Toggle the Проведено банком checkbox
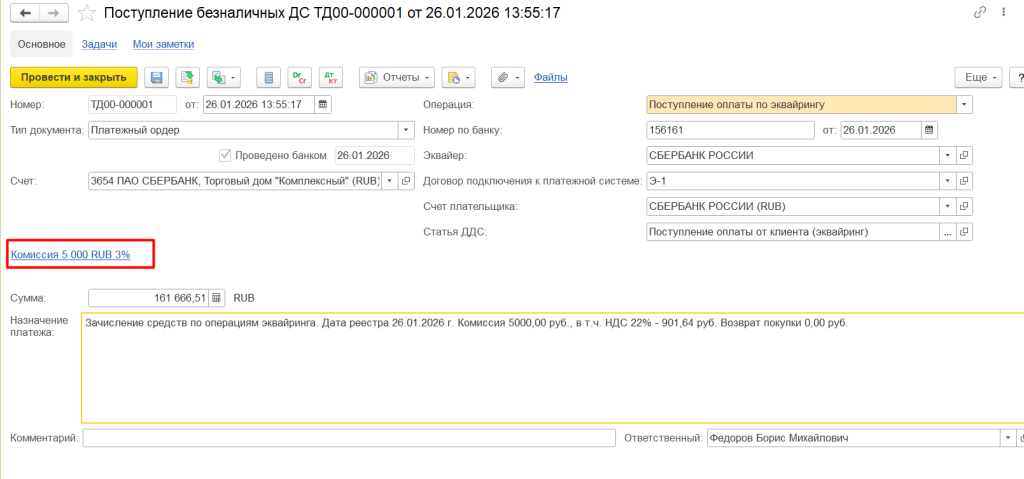The height and width of the screenshot is (479, 1024). (224, 155)
